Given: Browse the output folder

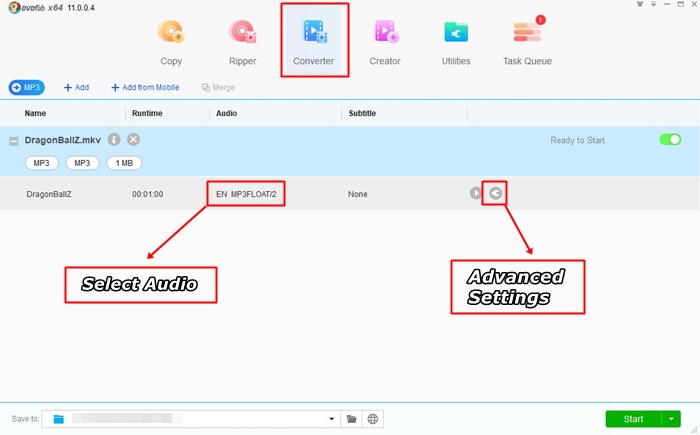Looking at the screenshot, I should click(x=352, y=419).
